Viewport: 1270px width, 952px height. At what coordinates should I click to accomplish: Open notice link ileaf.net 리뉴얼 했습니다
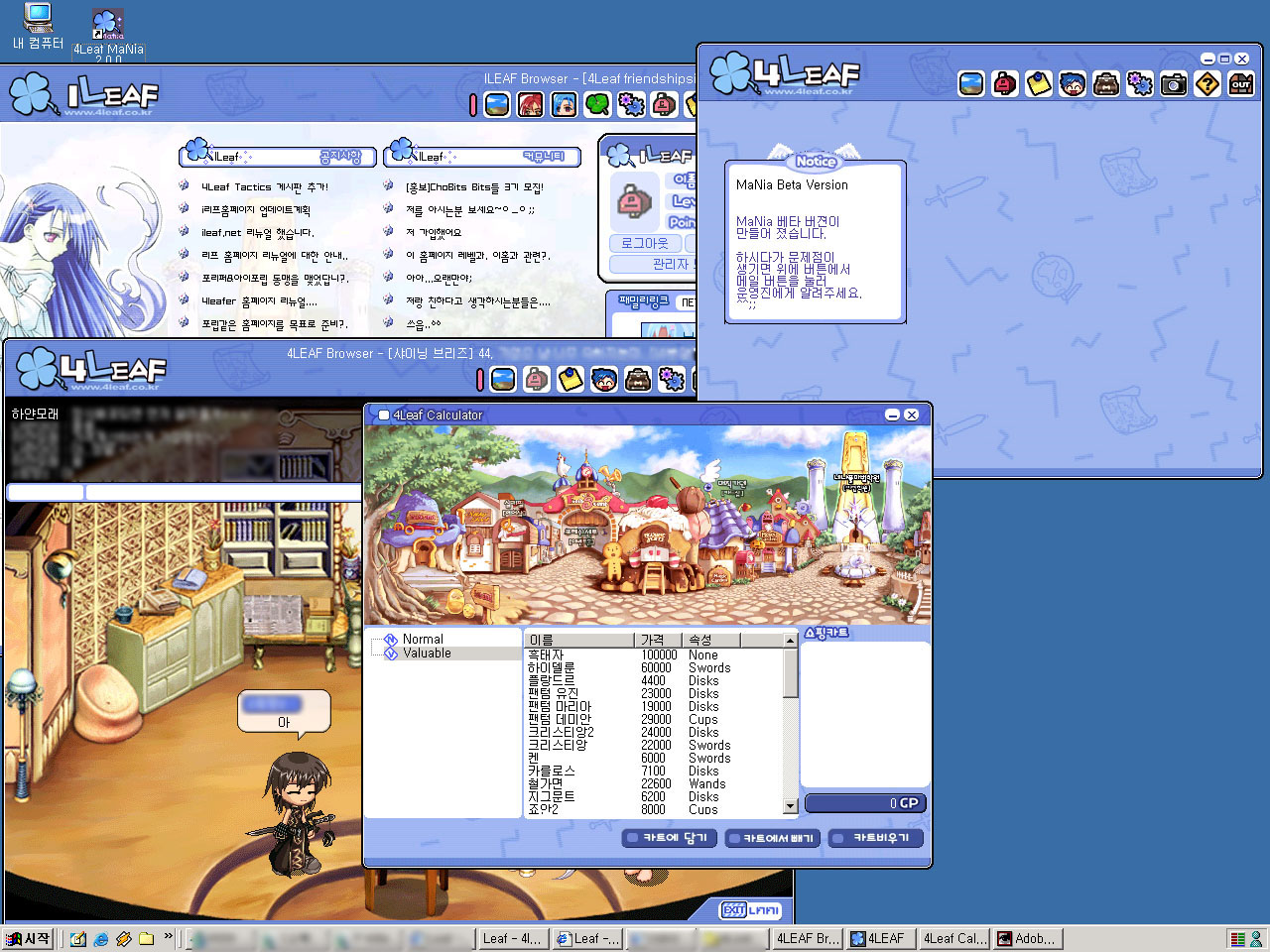(258, 233)
